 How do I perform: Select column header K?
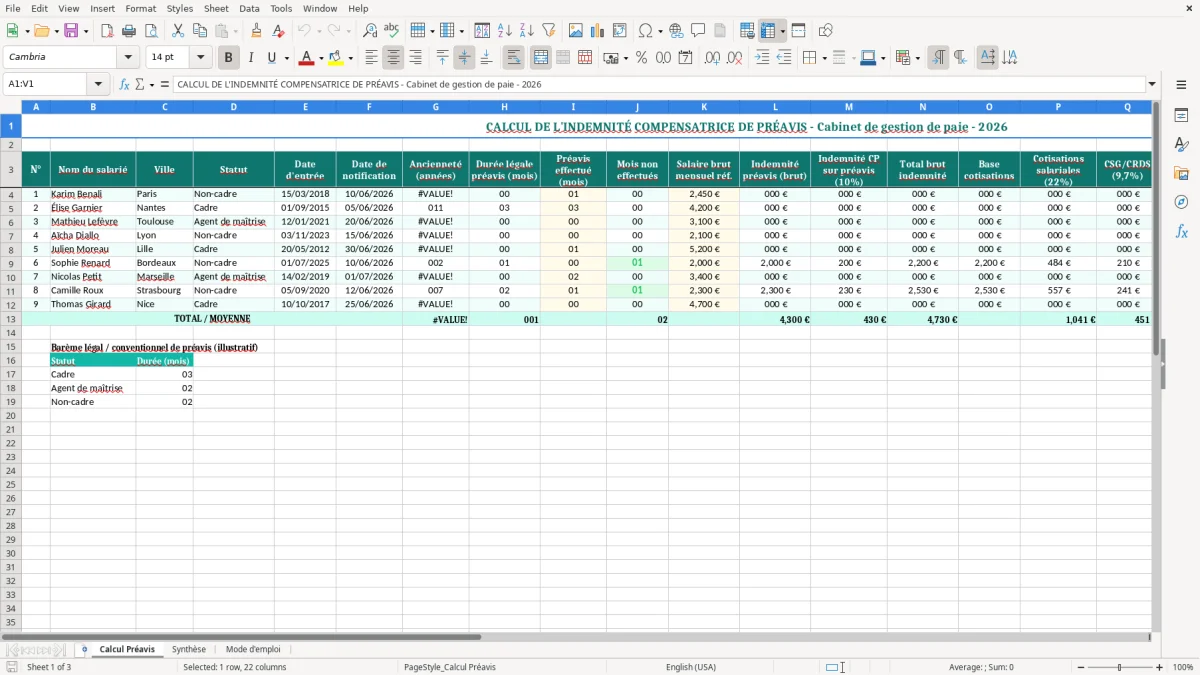(x=704, y=106)
